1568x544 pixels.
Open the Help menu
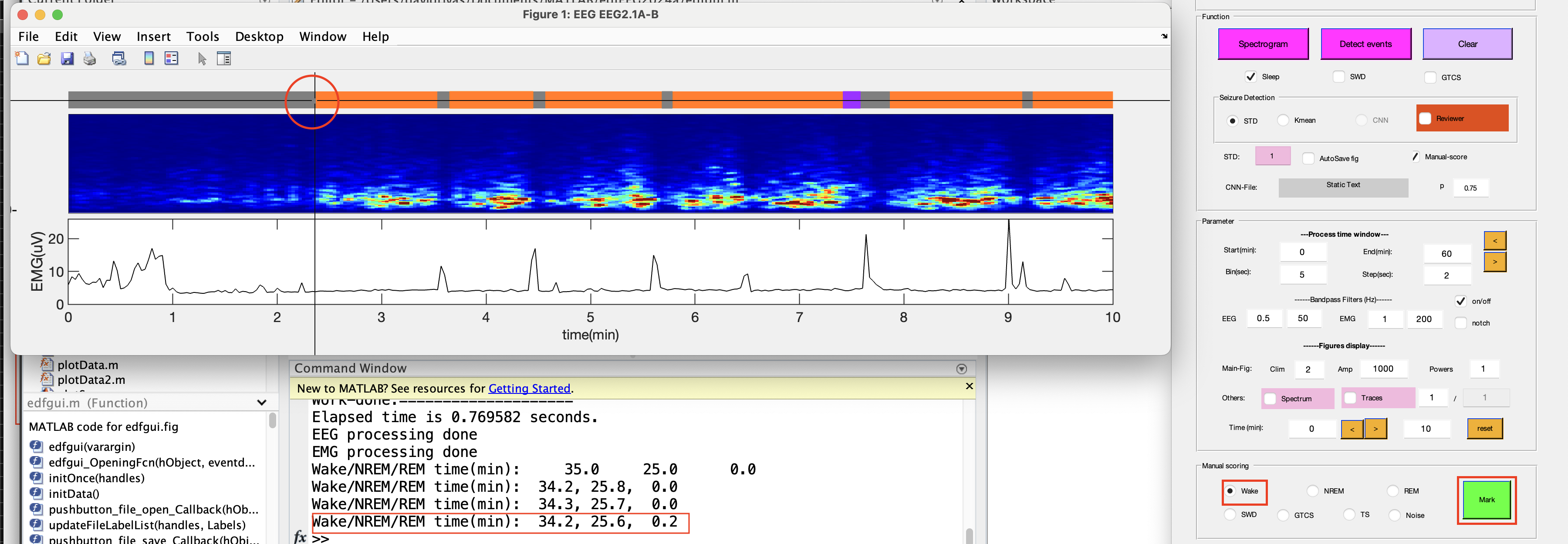click(375, 37)
